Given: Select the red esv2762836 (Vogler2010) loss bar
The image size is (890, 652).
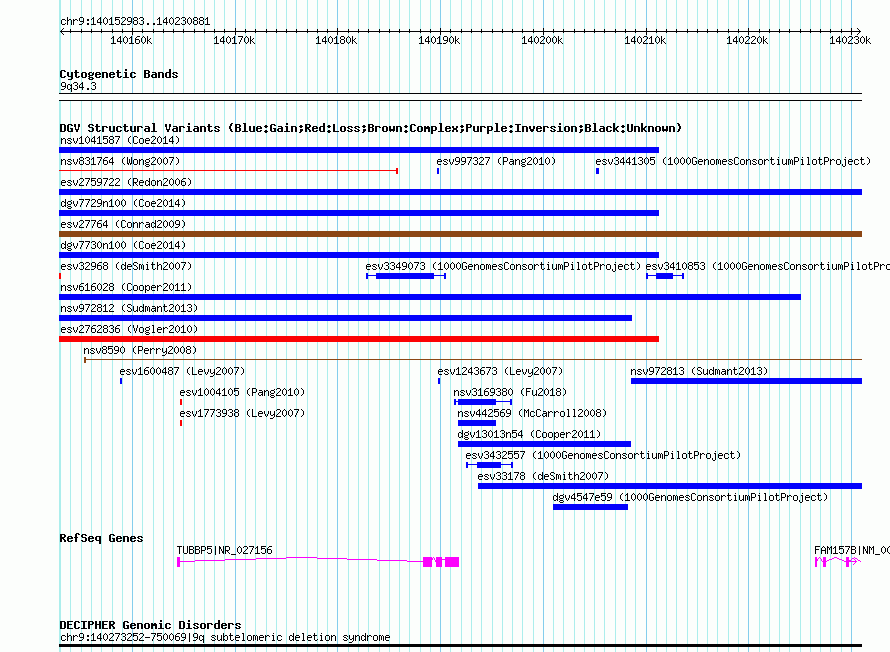Looking at the screenshot, I should (359, 339).
